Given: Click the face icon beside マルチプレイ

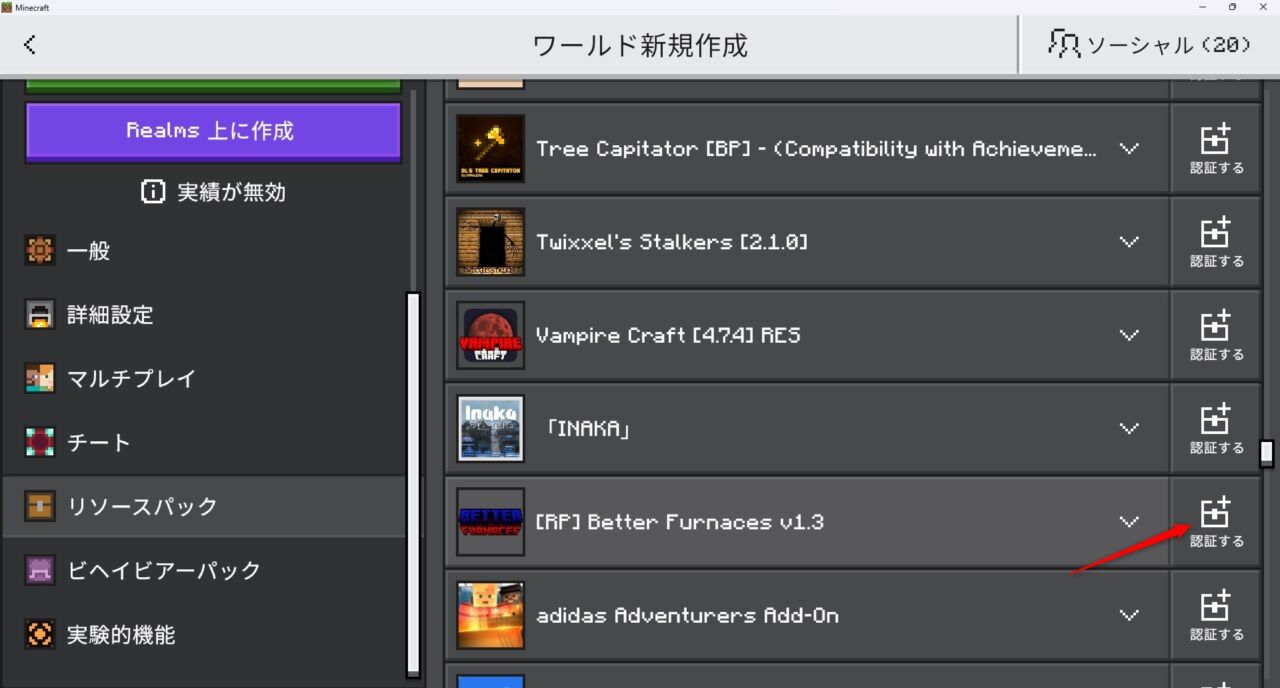Looking at the screenshot, I should (x=40, y=379).
